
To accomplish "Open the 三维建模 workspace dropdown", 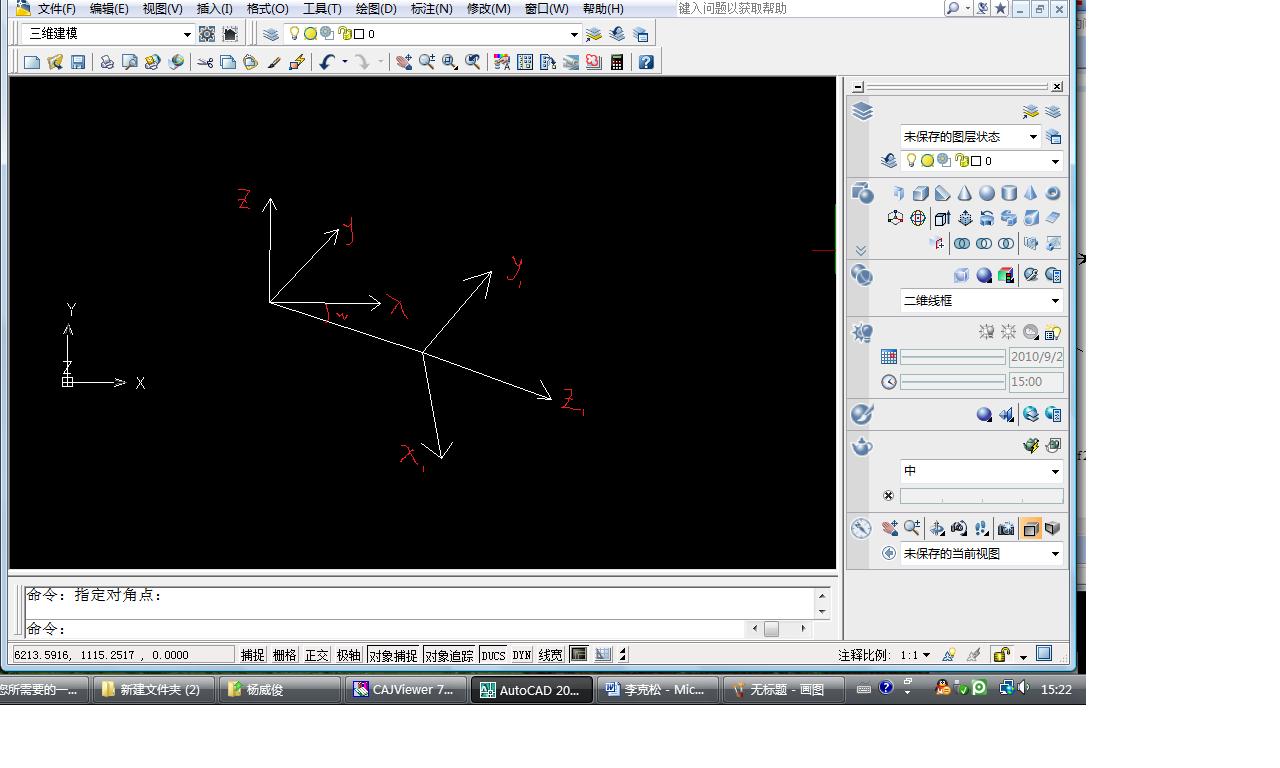I will (108, 34).
